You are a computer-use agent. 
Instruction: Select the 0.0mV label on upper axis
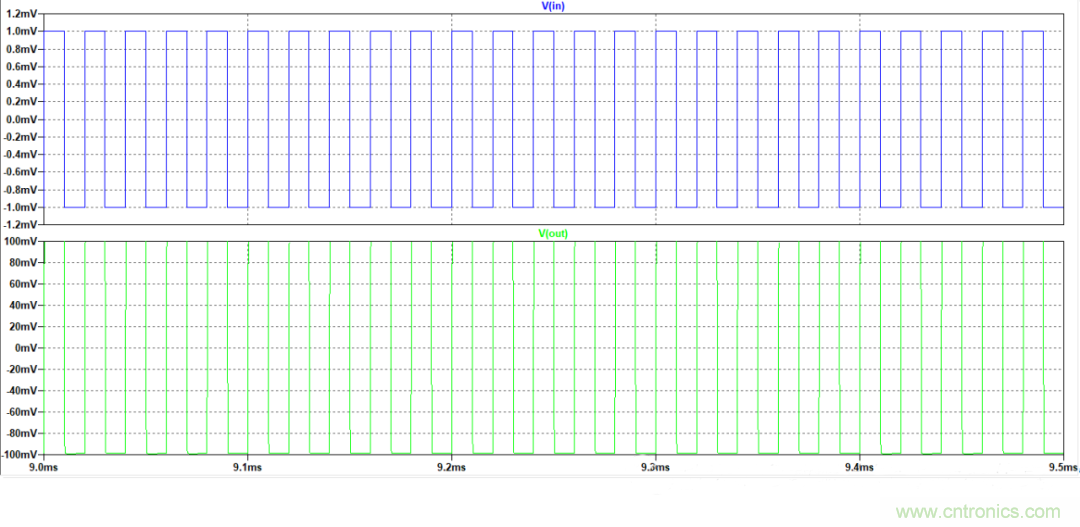[x=20, y=119]
